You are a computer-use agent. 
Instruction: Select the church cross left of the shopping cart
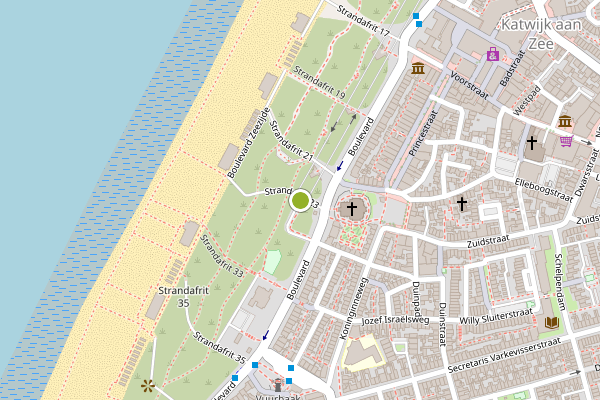click(532, 142)
